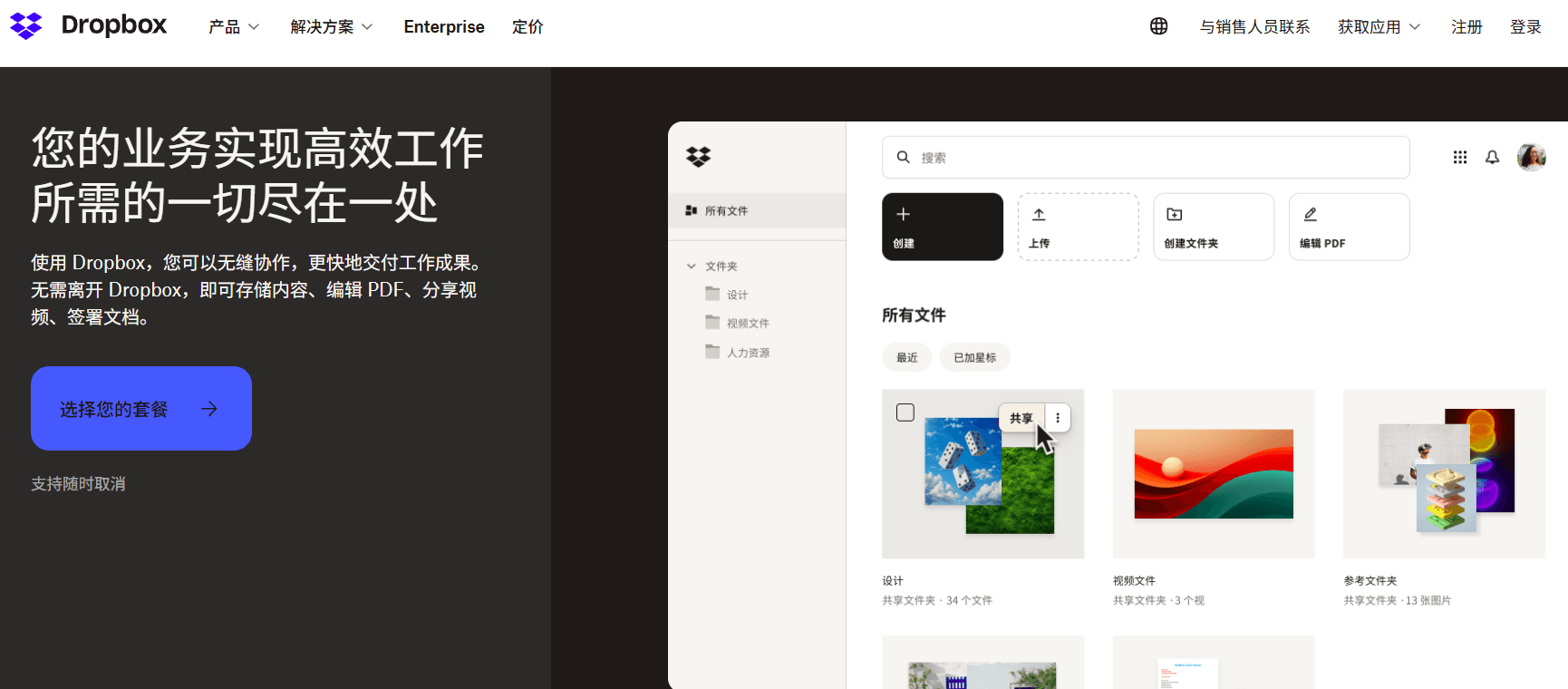Click the apps grid icon
The width and height of the screenshot is (1568, 689).
pos(1459,157)
